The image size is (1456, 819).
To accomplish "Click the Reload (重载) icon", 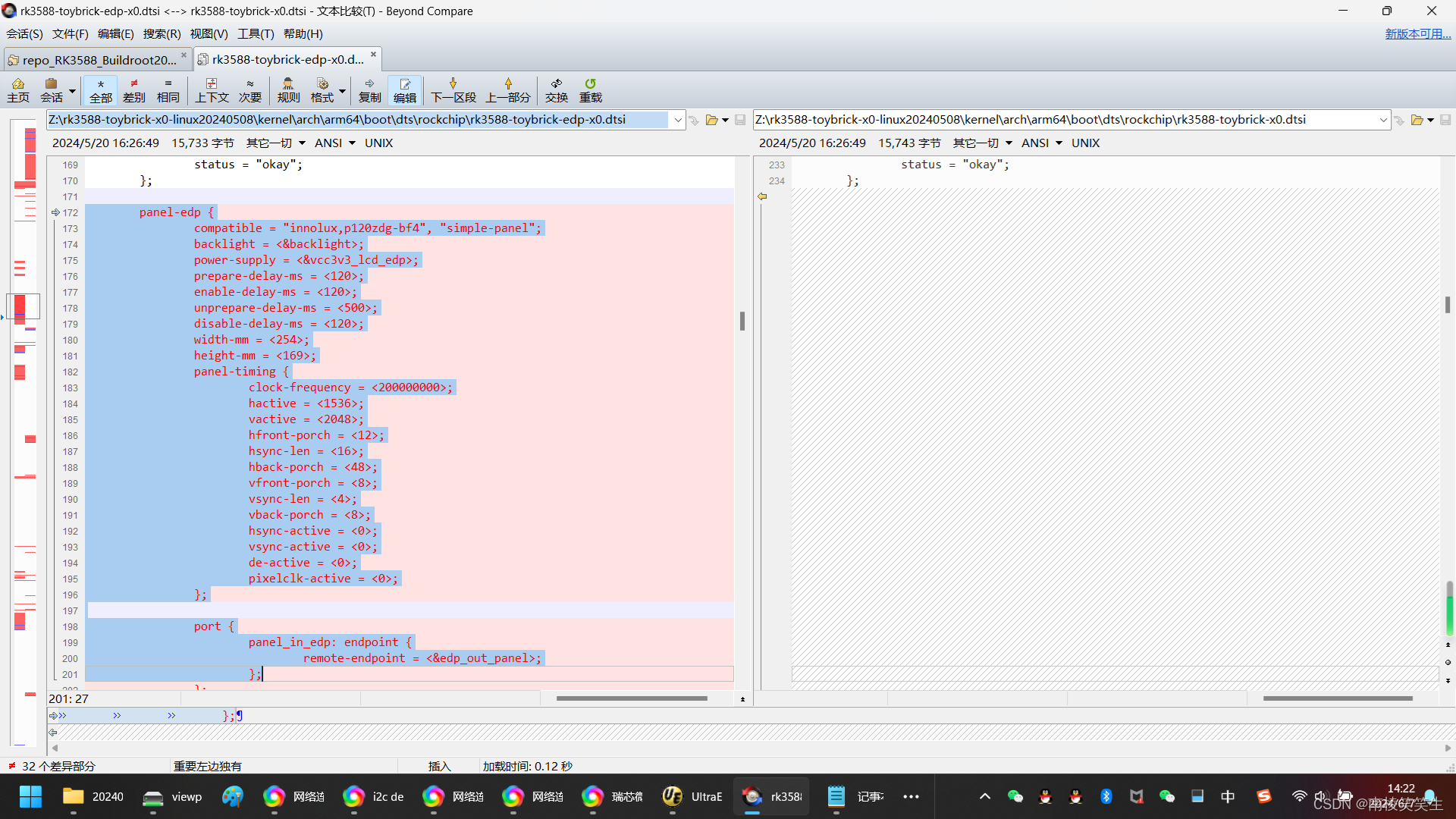I will click(590, 89).
